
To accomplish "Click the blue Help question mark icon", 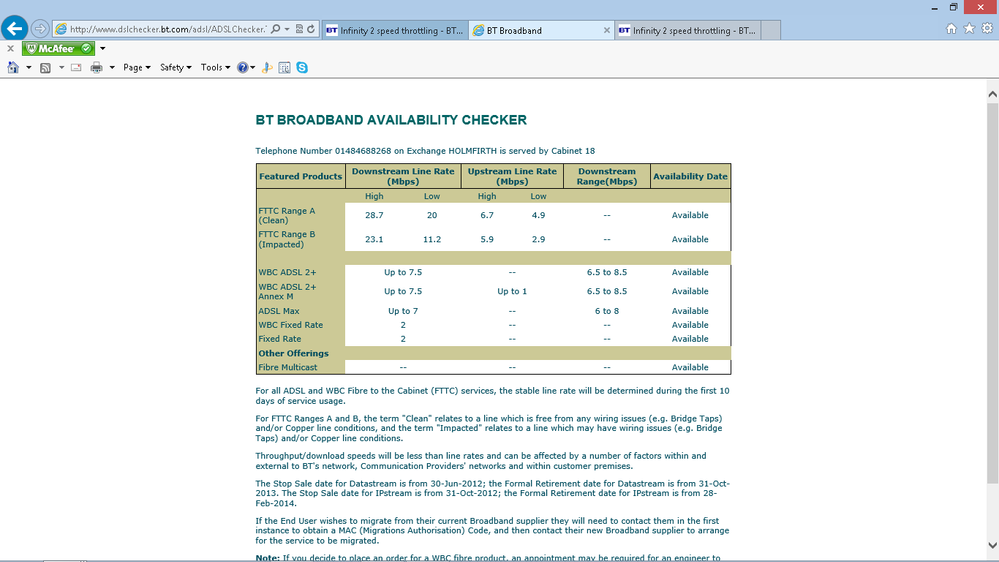I will [242, 68].
